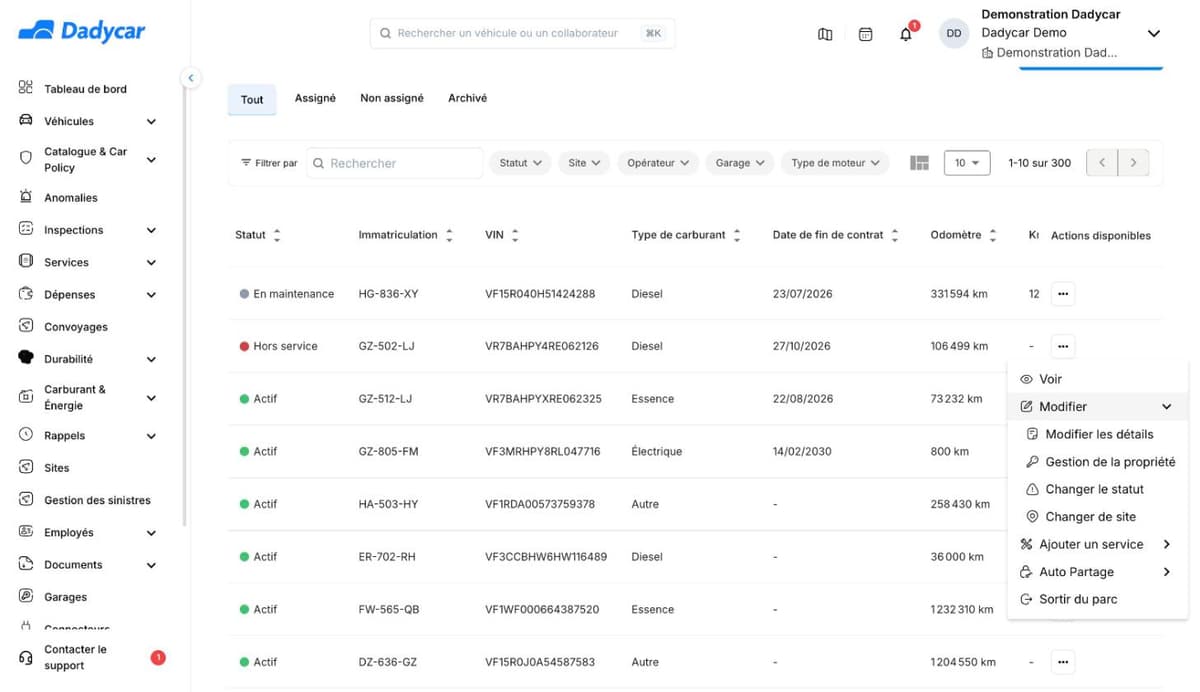1200x692 pixels.
Task: Collapse the sidebar with the chevron button
Action: (x=191, y=78)
